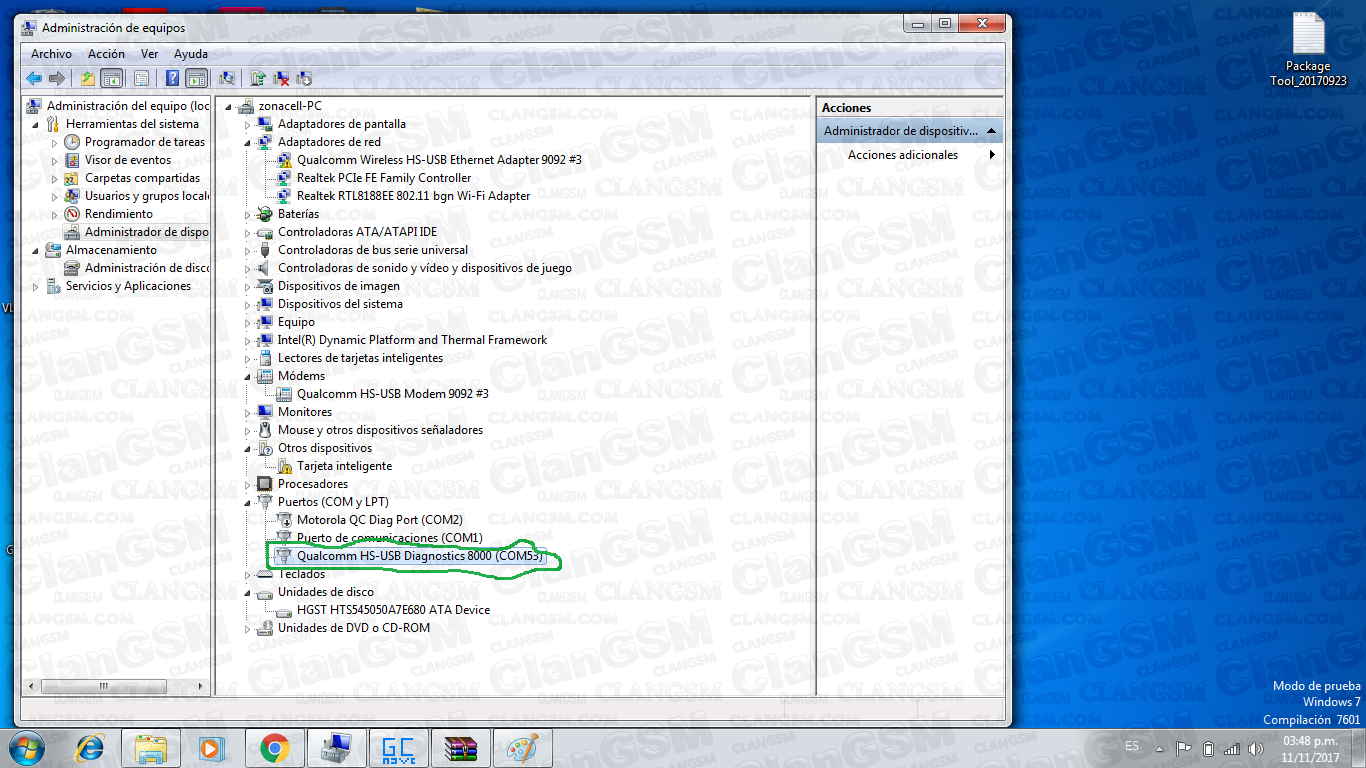Open Google Chrome from taskbar
The height and width of the screenshot is (768, 1366).
click(x=275, y=748)
